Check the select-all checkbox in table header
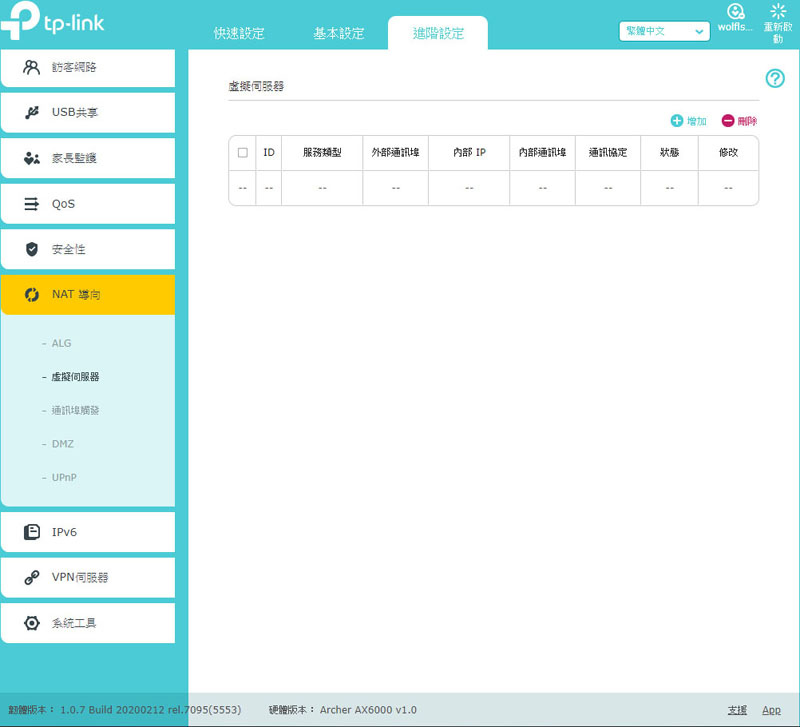This screenshot has width=800, height=727. click(x=243, y=153)
